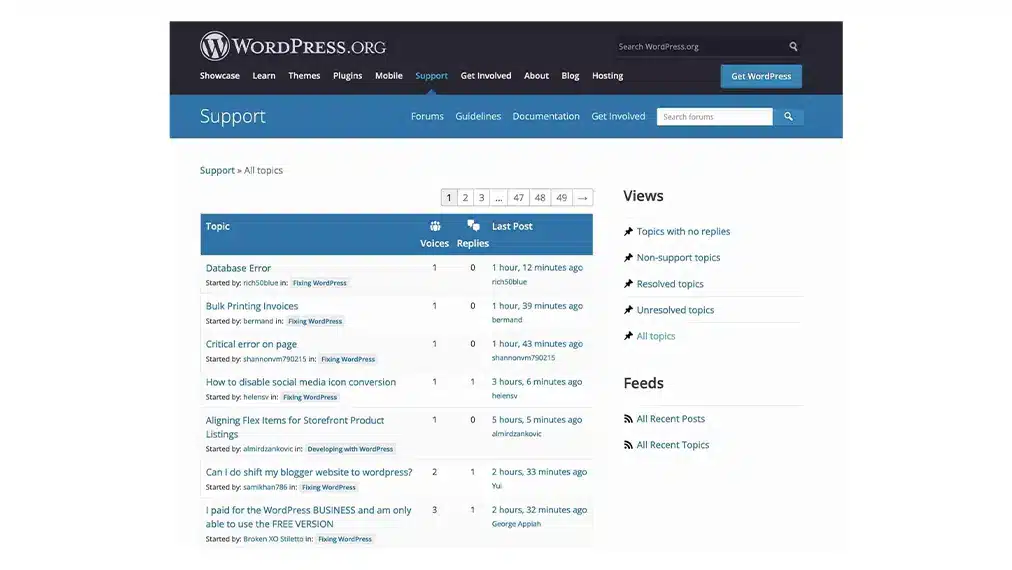Click author rich50blue in Started by line

(x=261, y=283)
